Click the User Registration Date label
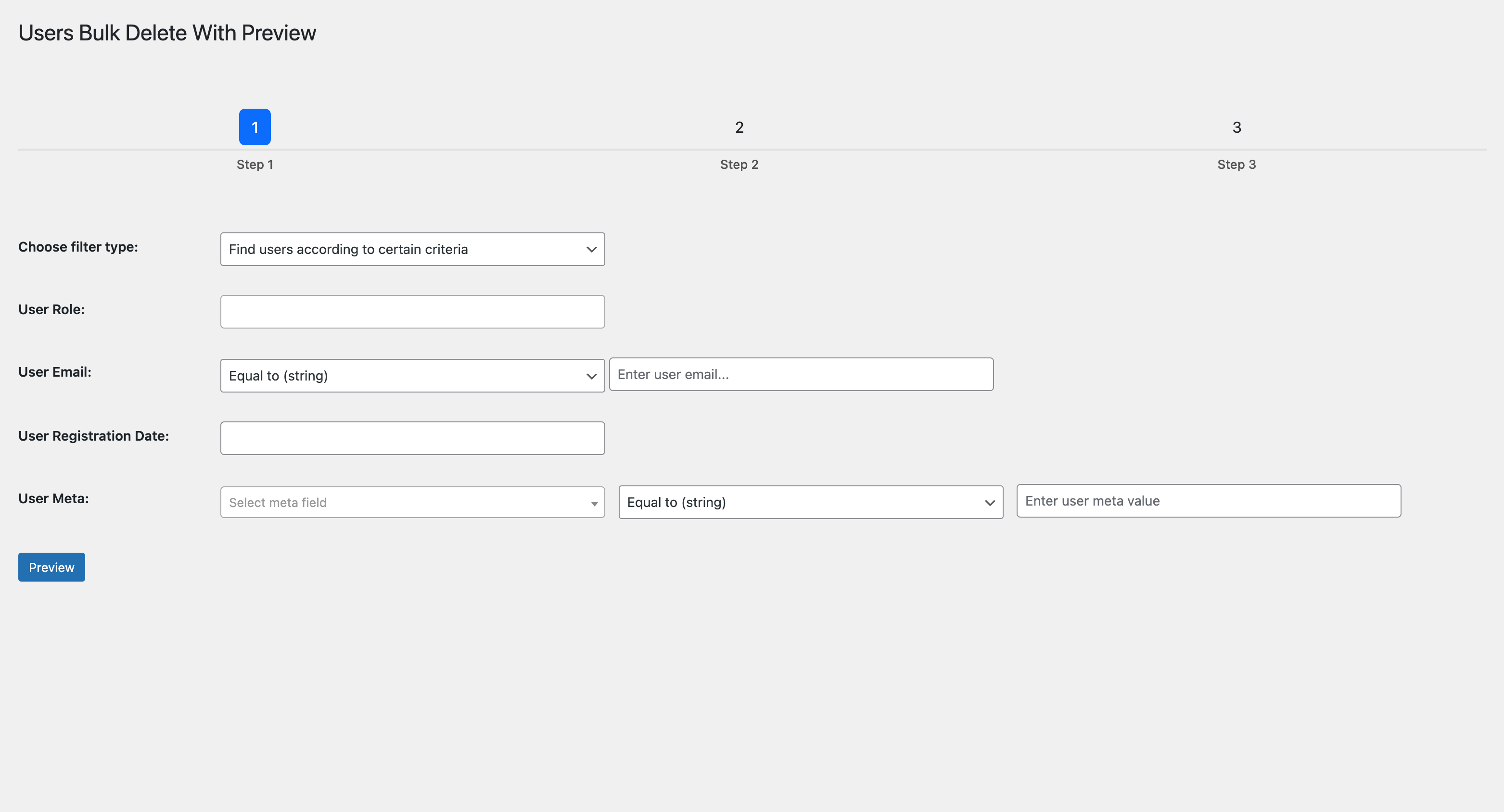 coord(93,436)
